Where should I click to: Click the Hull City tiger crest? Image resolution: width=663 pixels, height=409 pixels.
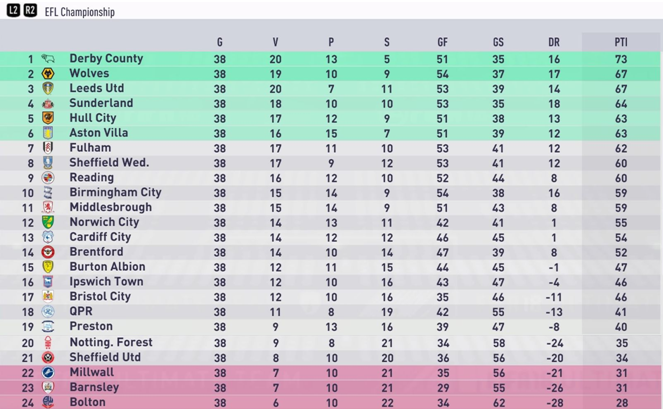(48, 118)
